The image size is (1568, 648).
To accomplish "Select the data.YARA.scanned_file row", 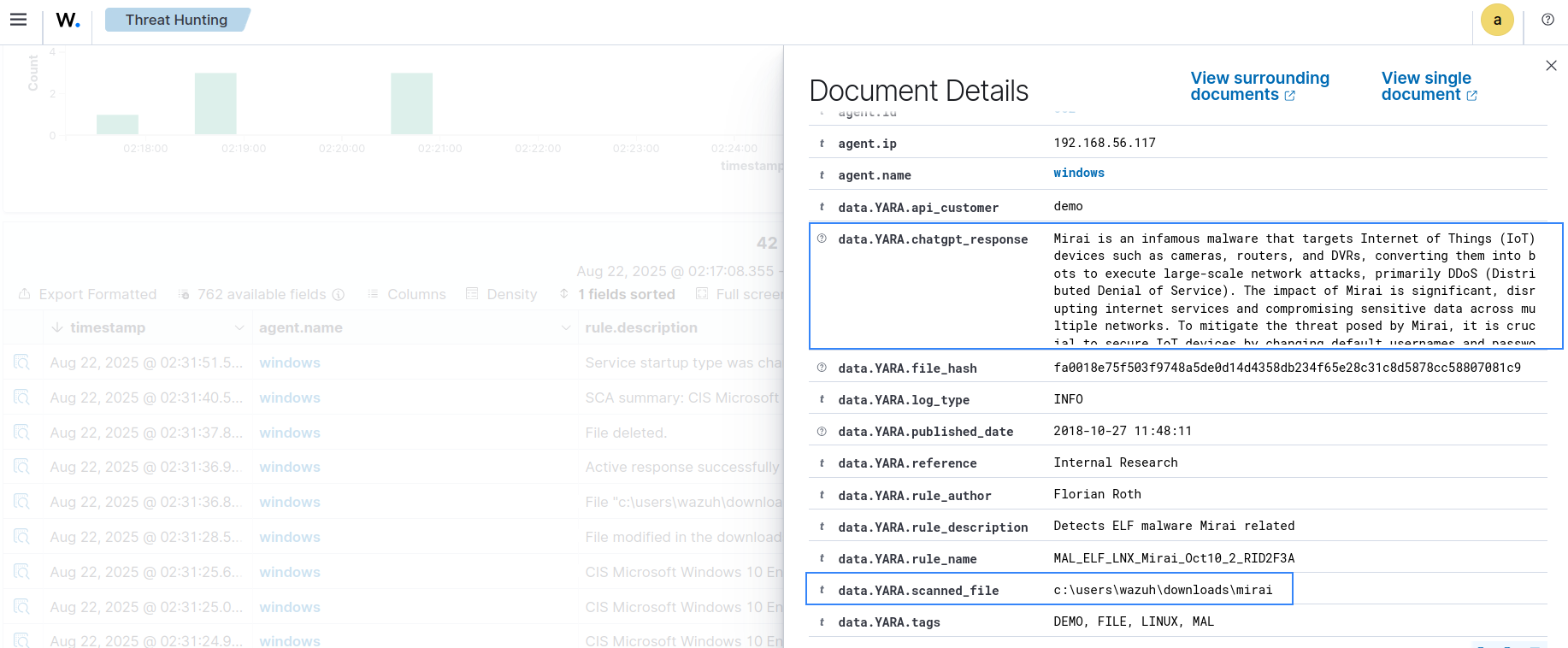I will tap(1049, 590).
